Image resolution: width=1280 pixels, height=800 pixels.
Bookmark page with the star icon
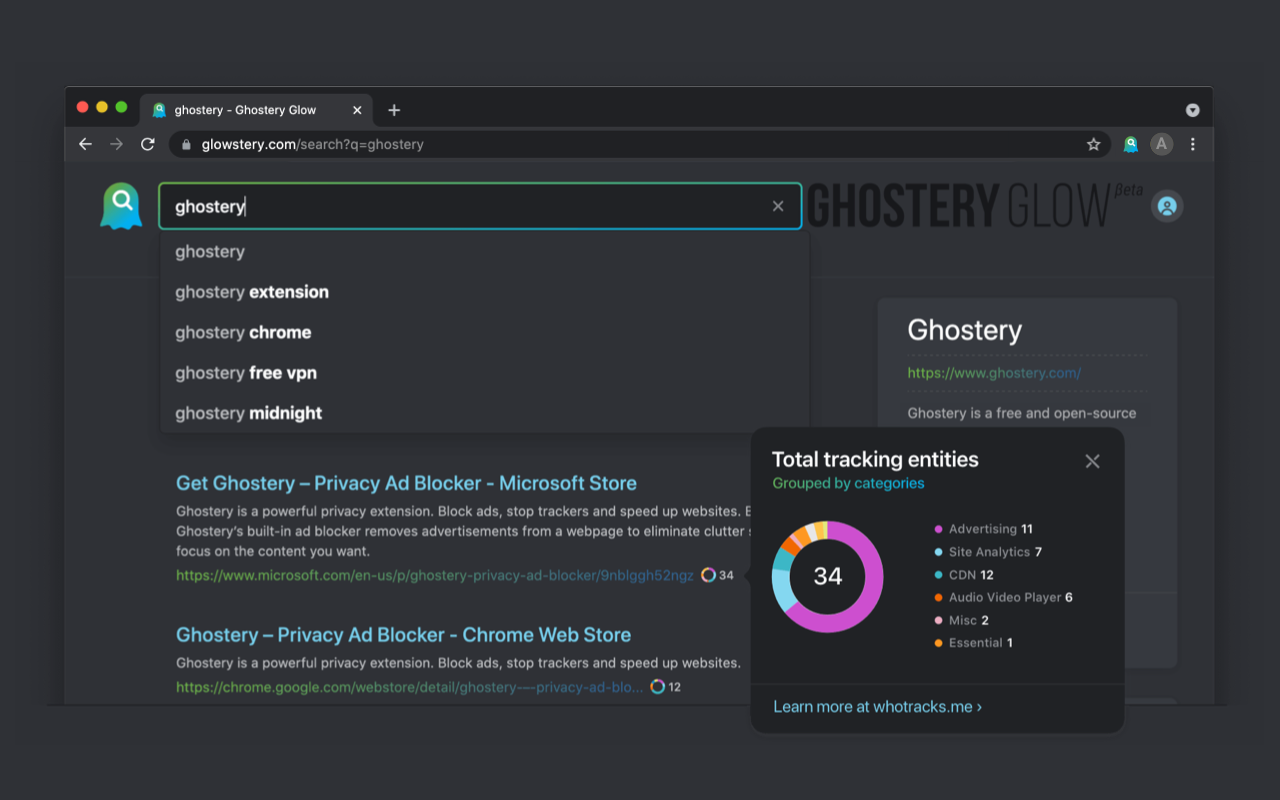(1094, 144)
